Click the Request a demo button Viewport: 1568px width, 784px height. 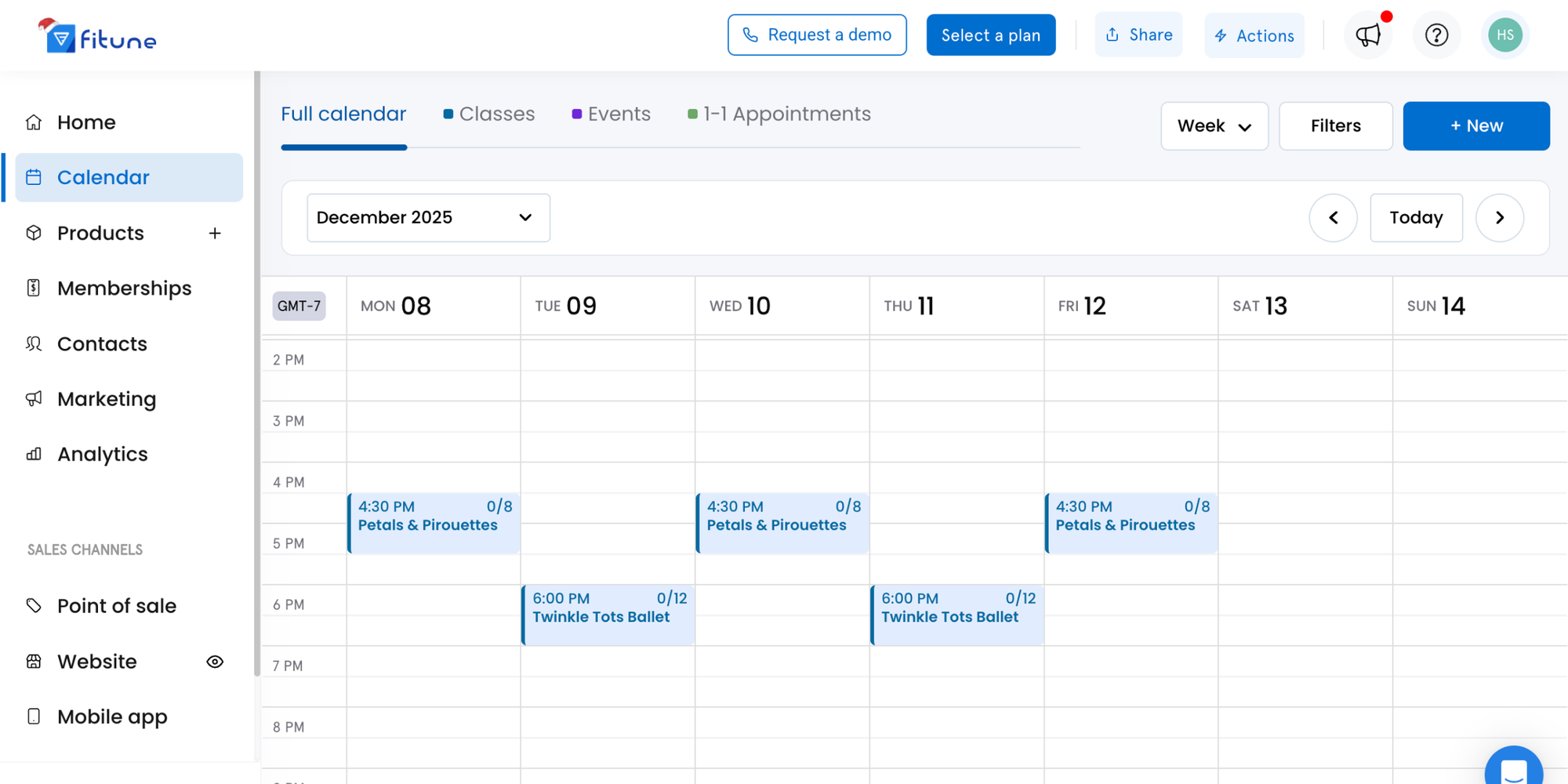pyautogui.click(x=817, y=34)
